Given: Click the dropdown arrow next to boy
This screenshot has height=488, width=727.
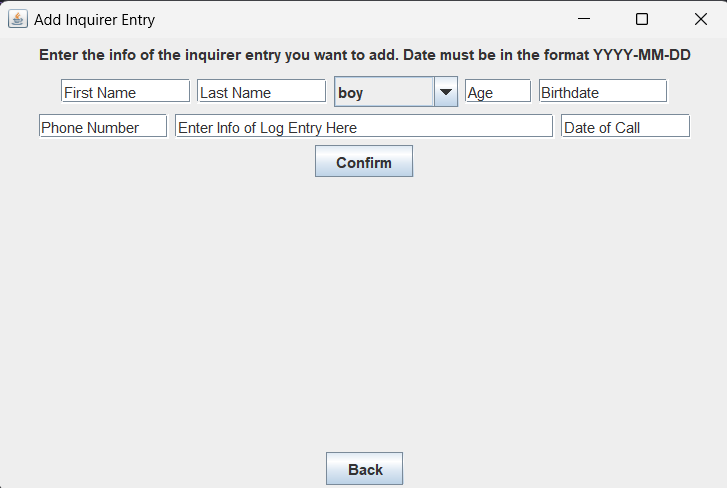Looking at the screenshot, I should click(445, 92).
